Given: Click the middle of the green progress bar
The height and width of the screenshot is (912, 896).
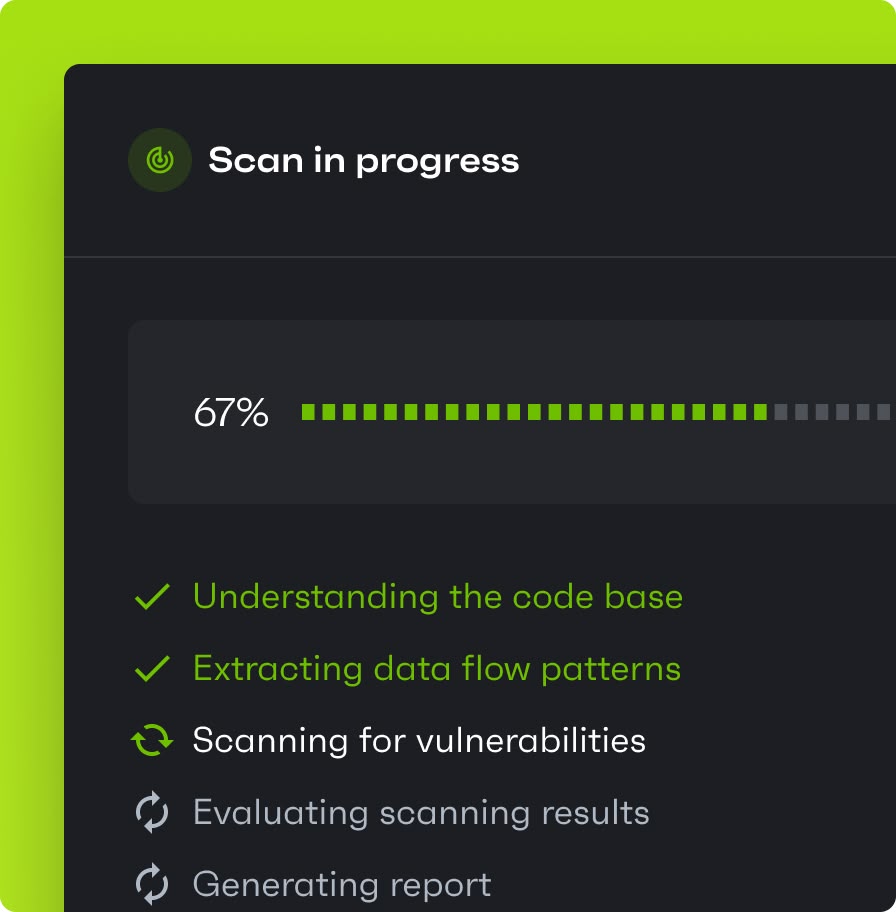Looking at the screenshot, I should (534, 412).
